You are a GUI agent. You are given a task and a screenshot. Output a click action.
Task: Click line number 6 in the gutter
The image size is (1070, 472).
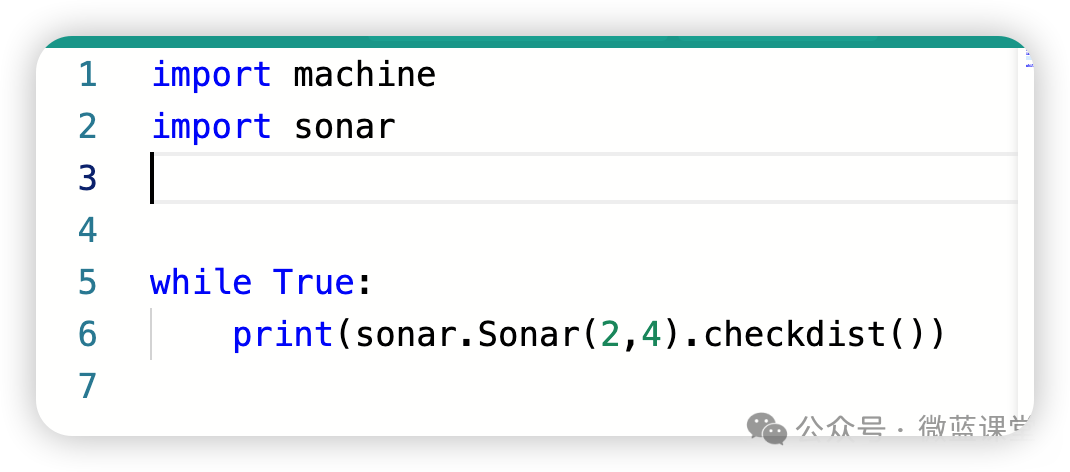88,334
